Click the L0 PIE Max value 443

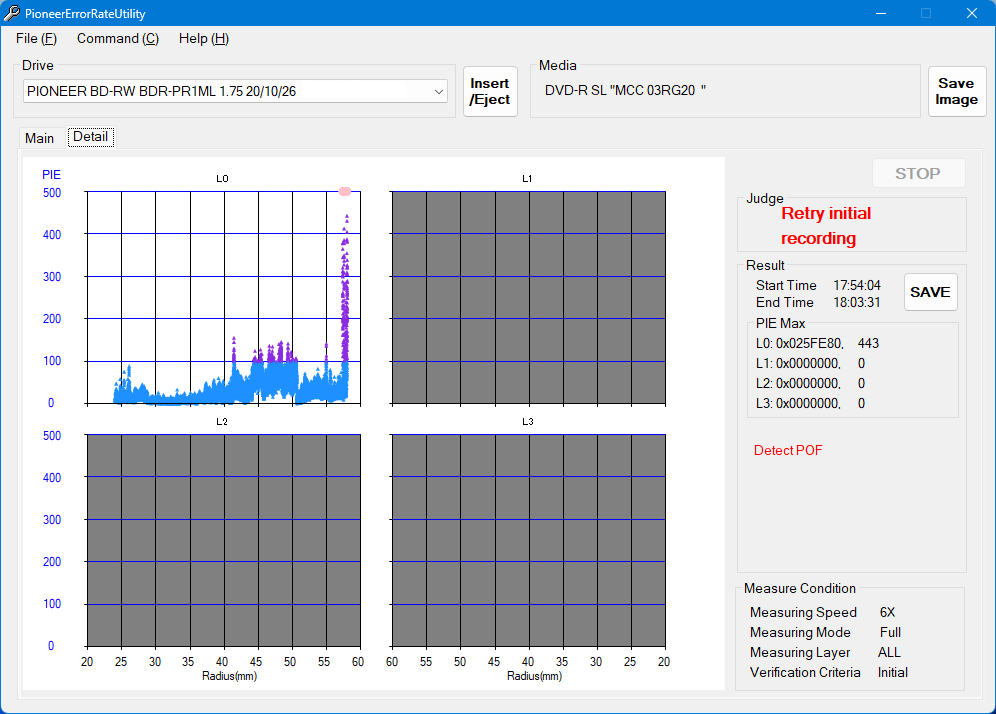click(x=868, y=344)
